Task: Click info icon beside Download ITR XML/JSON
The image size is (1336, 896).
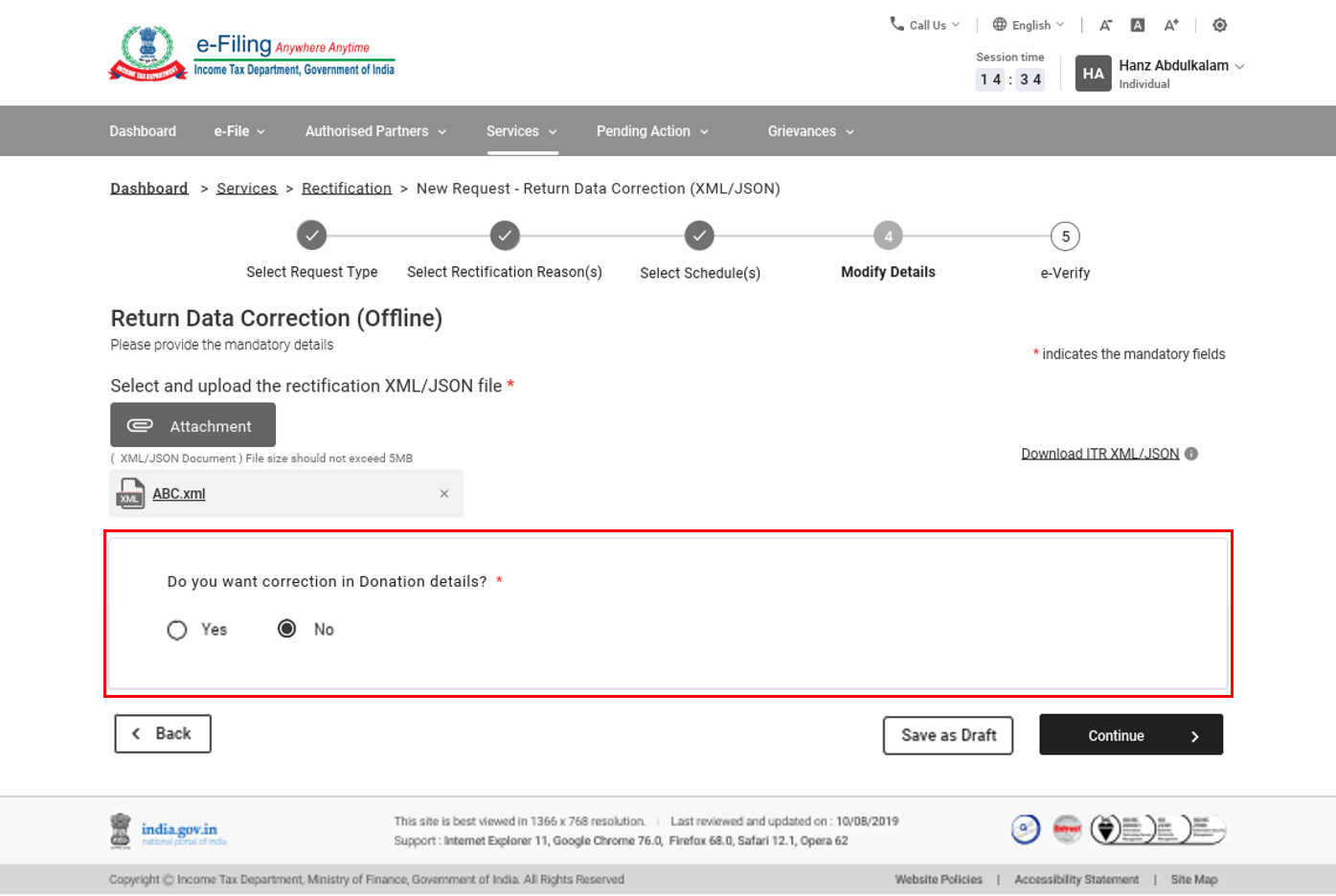Action: point(1191,454)
